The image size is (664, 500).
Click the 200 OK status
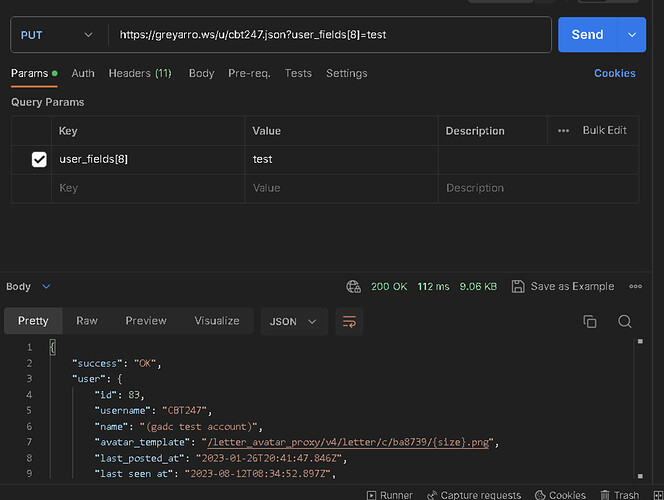[389, 287]
